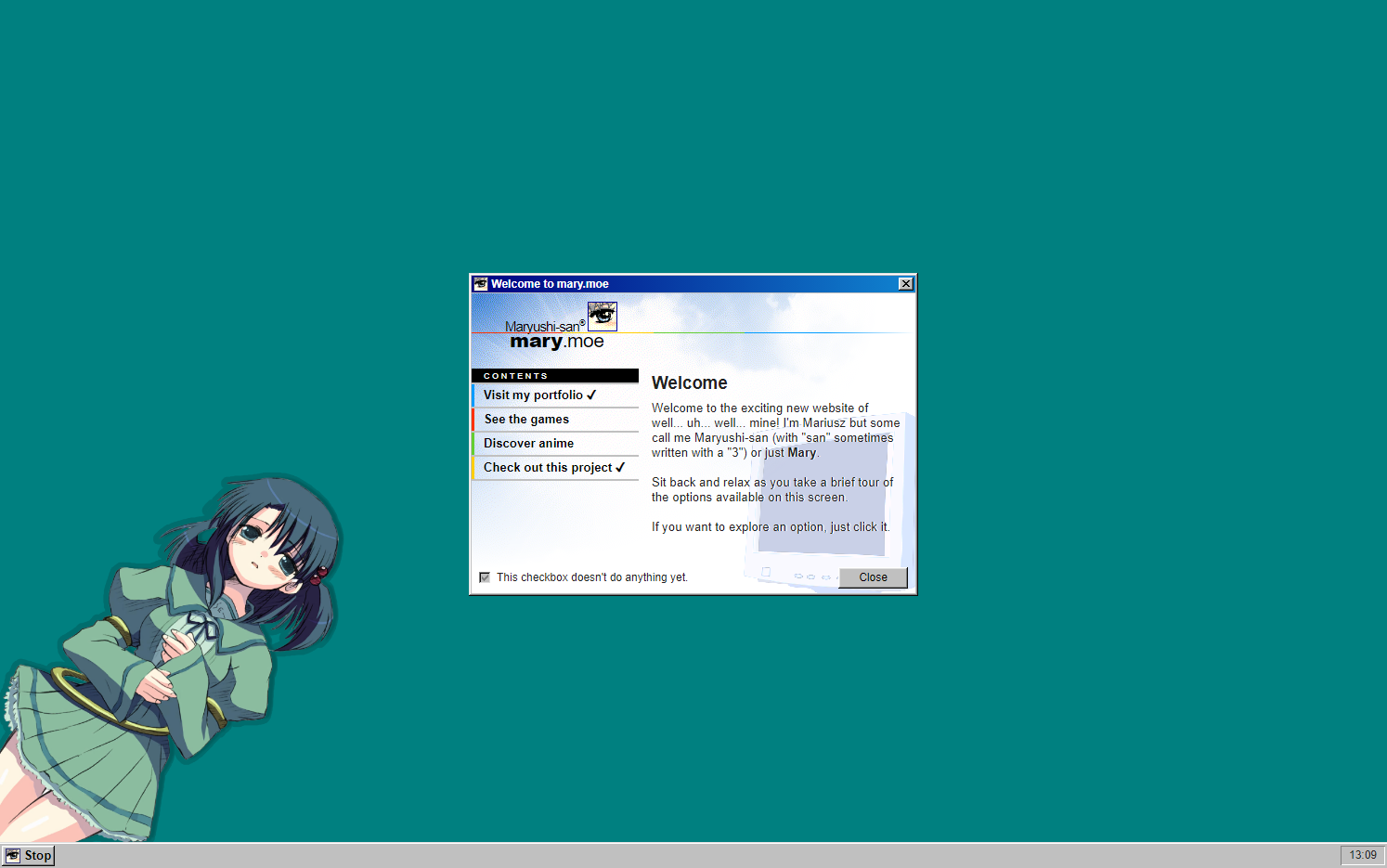Click the eye icon in the window title bar
This screenshot has height=868, width=1387.
tap(481, 284)
